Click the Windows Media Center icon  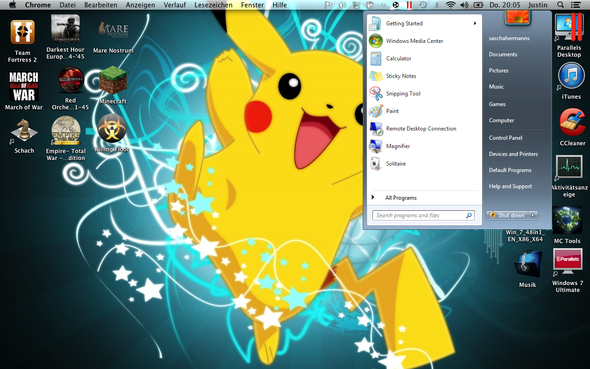(x=376, y=41)
